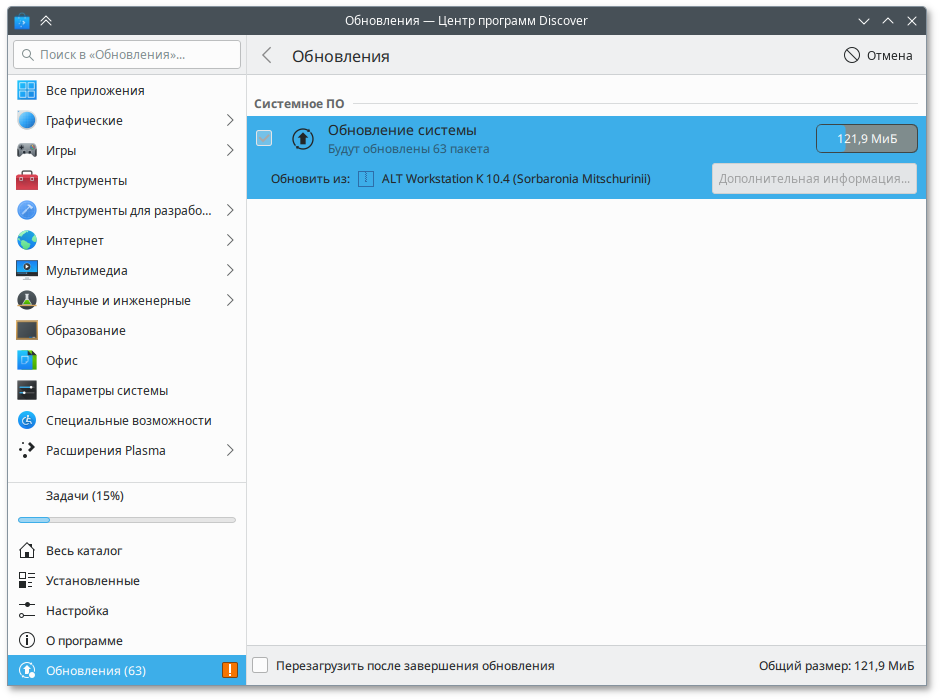Screen dimensions: 940x700
Task: Click the search field in sidebar
Action: click(127, 54)
